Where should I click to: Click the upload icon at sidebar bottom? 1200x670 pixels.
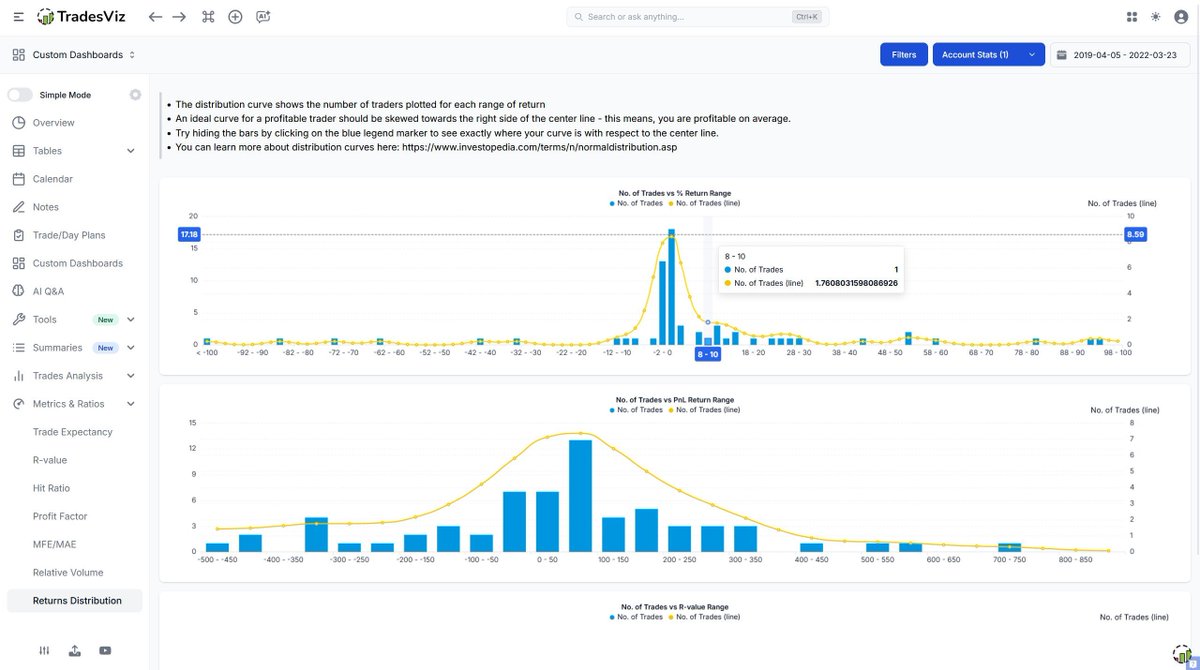pos(75,650)
